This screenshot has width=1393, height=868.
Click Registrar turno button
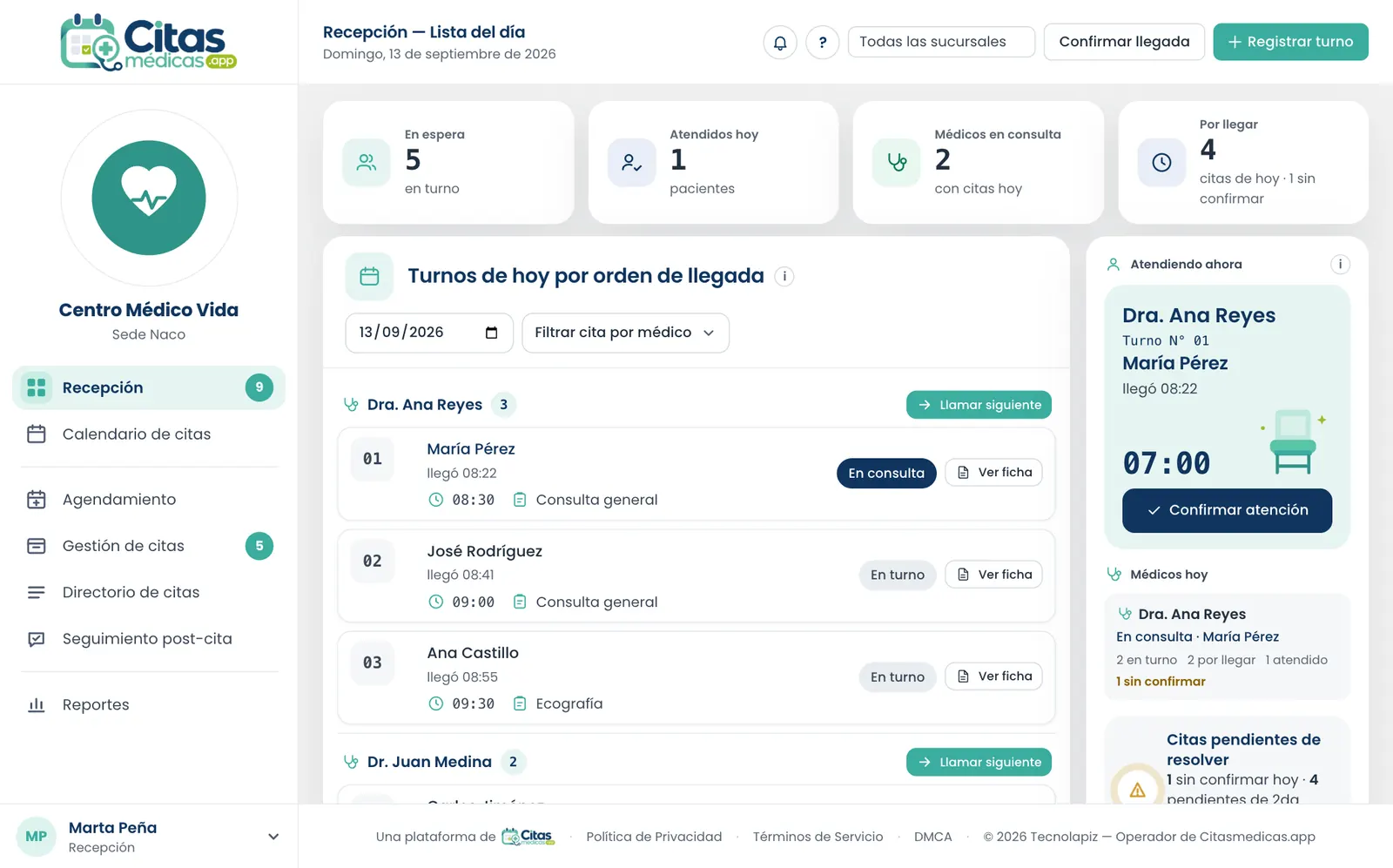tap(1290, 42)
